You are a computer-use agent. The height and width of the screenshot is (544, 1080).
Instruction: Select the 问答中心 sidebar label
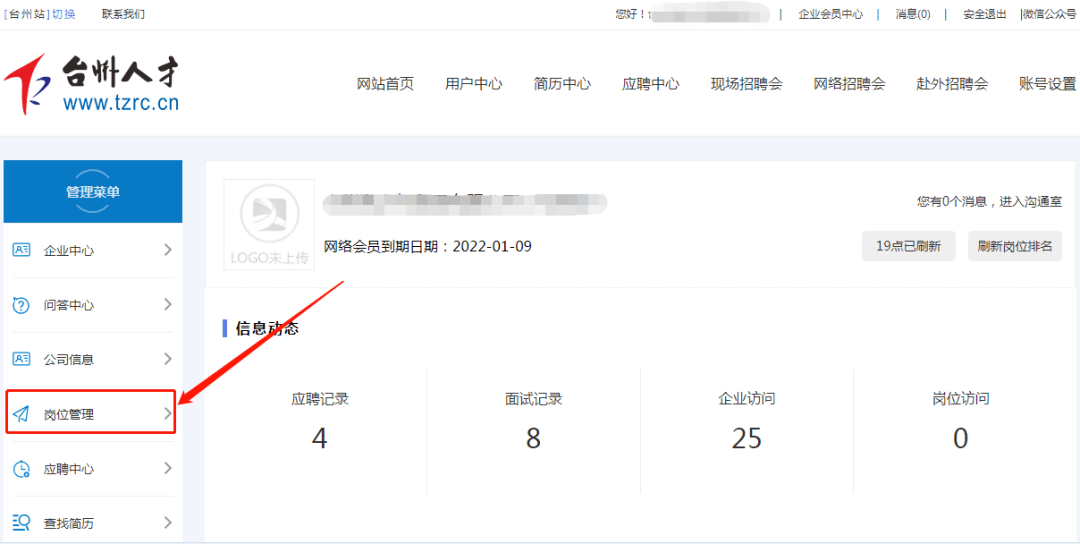pyautogui.click(x=69, y=305)
